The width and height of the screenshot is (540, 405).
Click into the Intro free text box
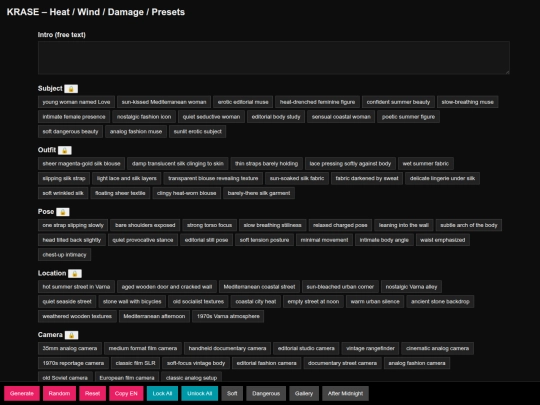click(x=274, y=58)
